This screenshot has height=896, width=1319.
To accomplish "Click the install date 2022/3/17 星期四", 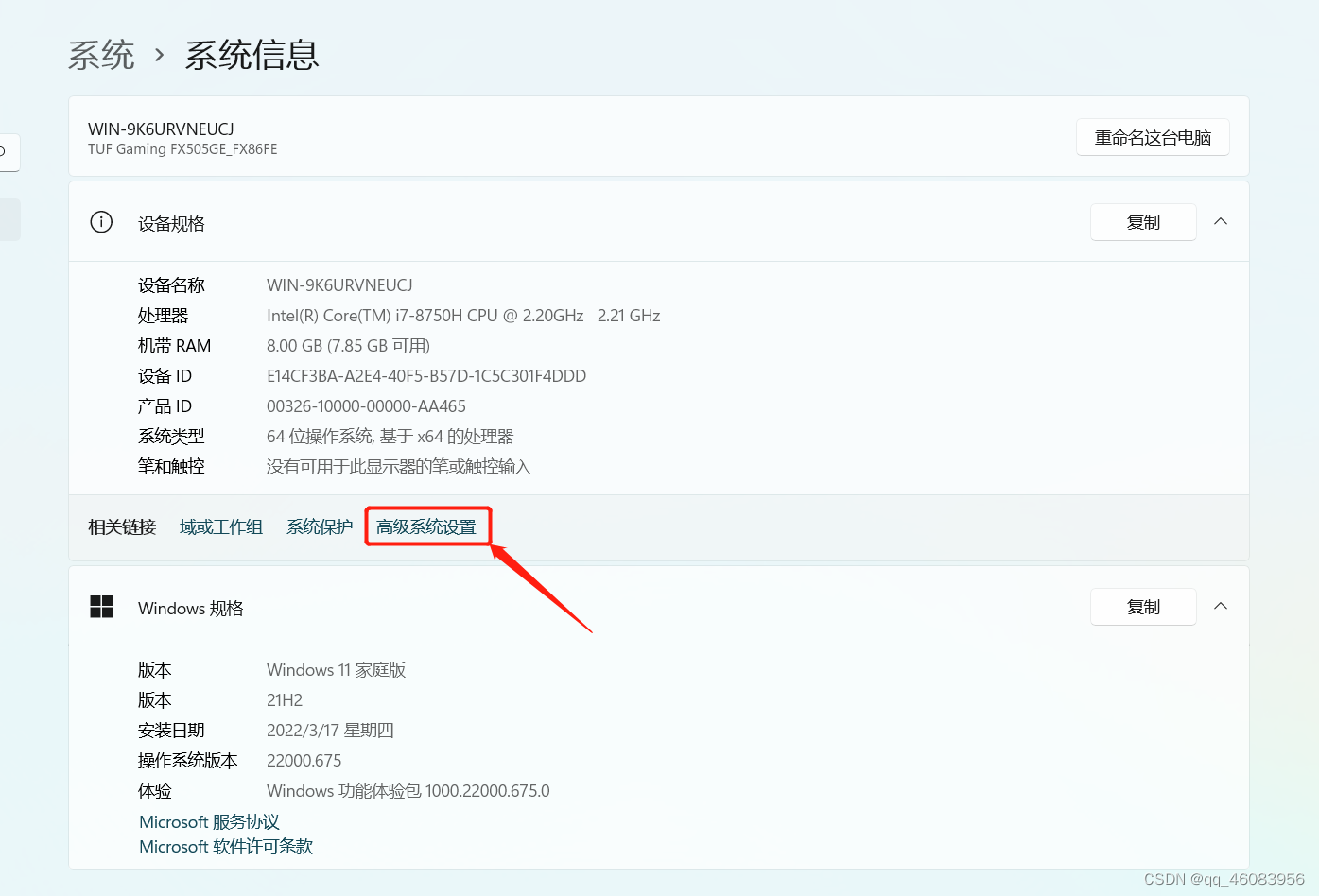I will pyautogui.click(x=330, y=731).
